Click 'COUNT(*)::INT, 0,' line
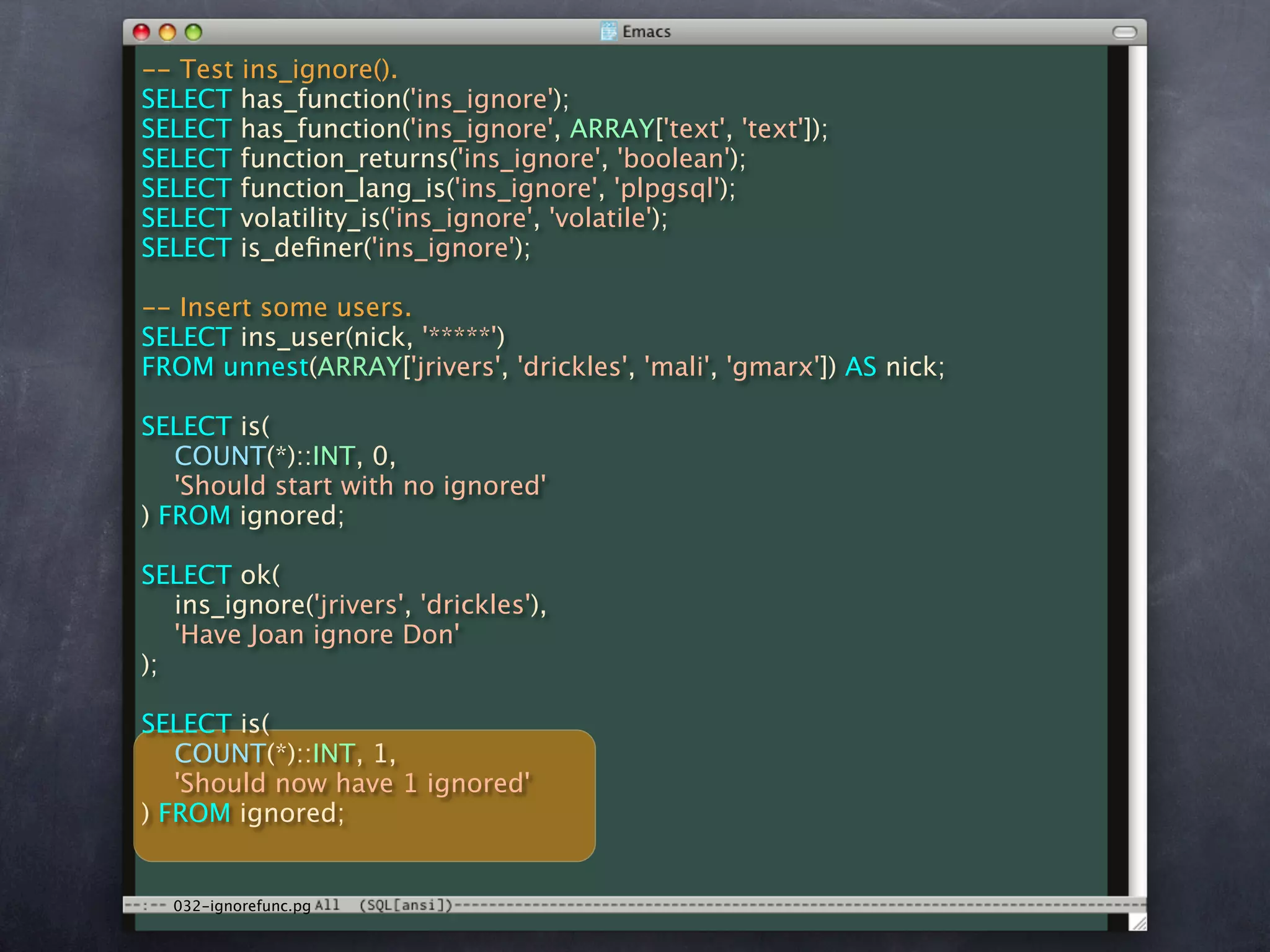This screenshot has width=1270, height=952. click(x=285, y=456)
